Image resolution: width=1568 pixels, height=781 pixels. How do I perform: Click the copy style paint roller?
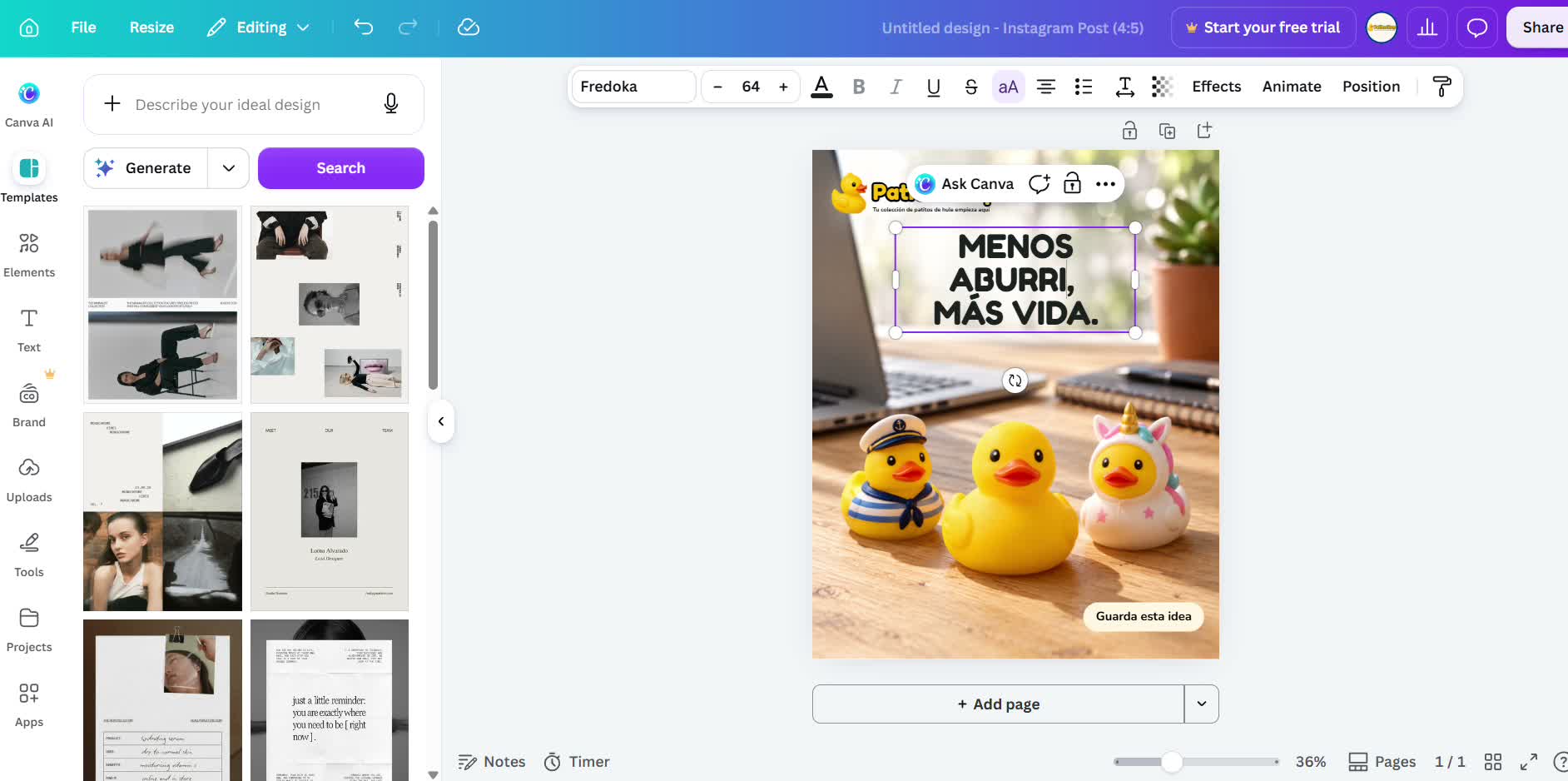coord(1441,87)
